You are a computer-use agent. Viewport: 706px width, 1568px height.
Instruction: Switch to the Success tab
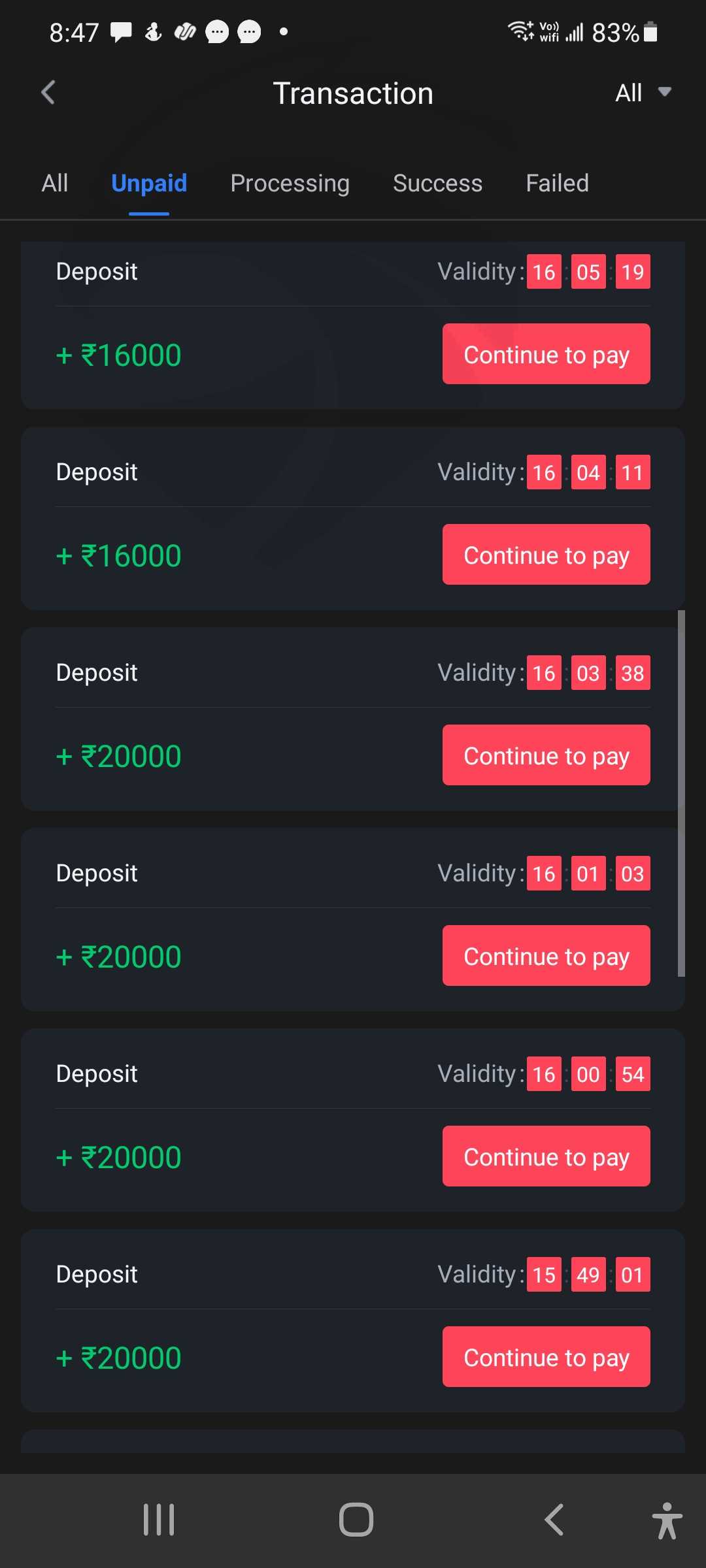point(437,184)
